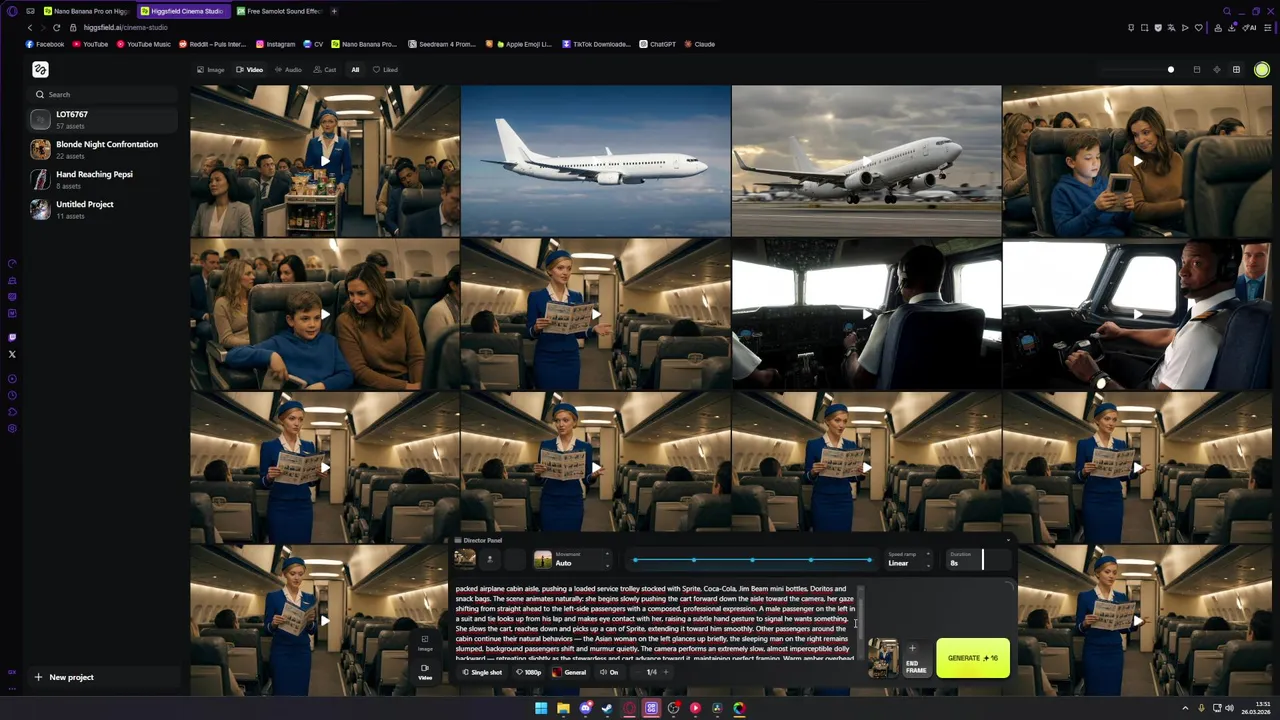Image resolution: width=1280 pixels, height=720 pixels.
Task: Open the Windows Start menu
Action: coord(541,708)
